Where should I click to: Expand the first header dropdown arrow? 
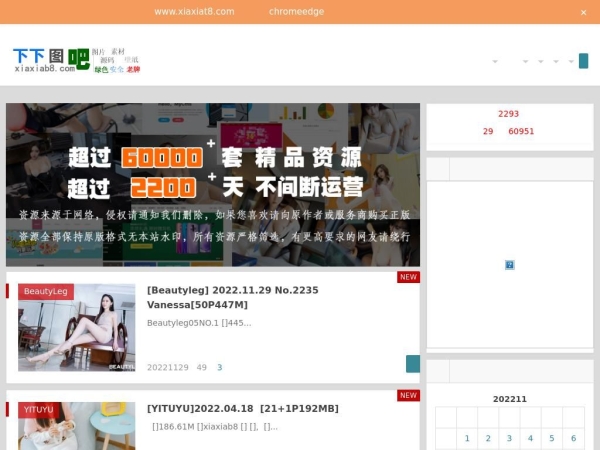click(495, 62)
